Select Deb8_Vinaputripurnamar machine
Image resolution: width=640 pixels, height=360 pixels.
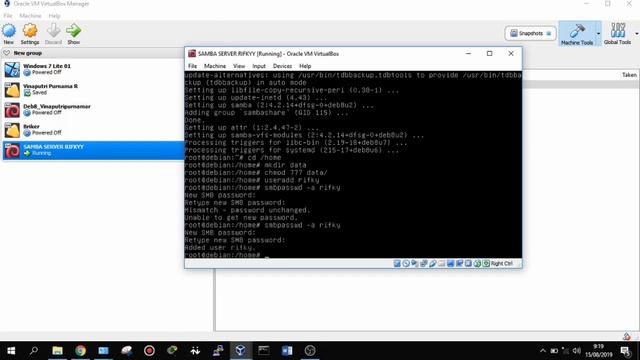pyautogui.click(x=93, y=110)
